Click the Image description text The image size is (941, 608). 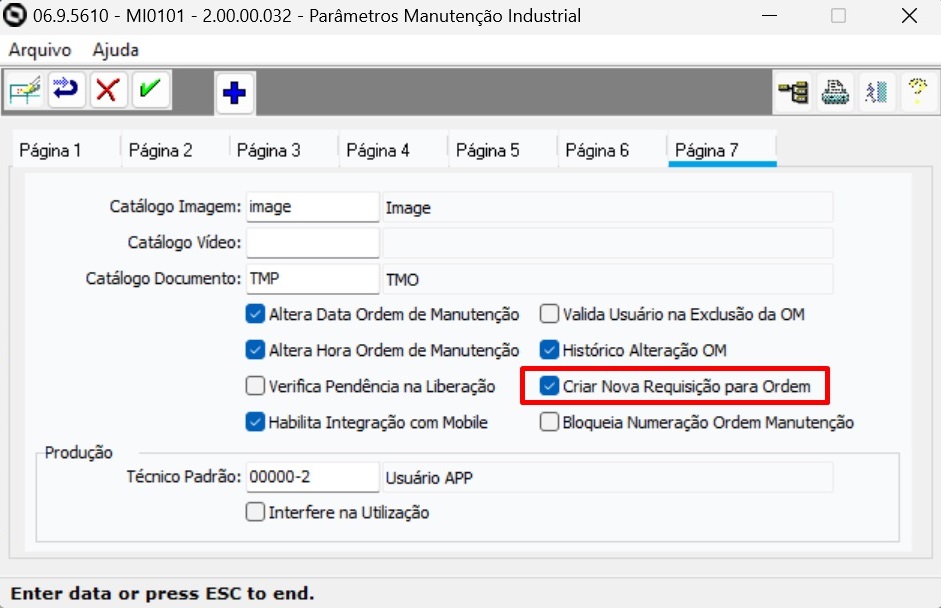point(408,208)
